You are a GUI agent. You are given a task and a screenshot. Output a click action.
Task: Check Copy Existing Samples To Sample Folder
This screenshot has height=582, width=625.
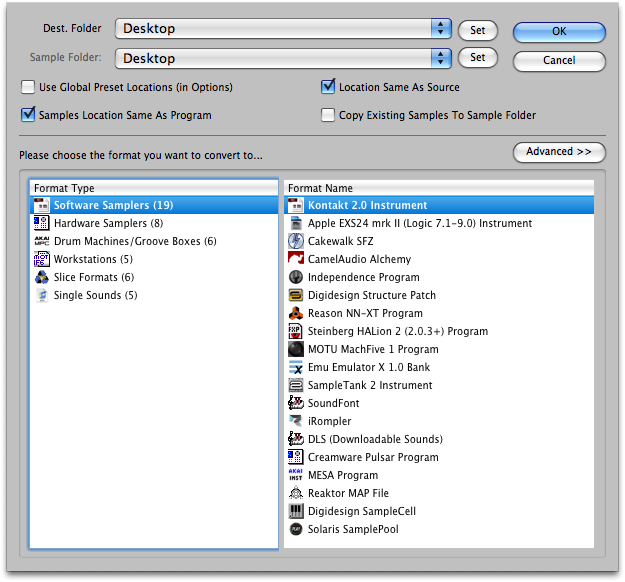(x=328, y=115)
